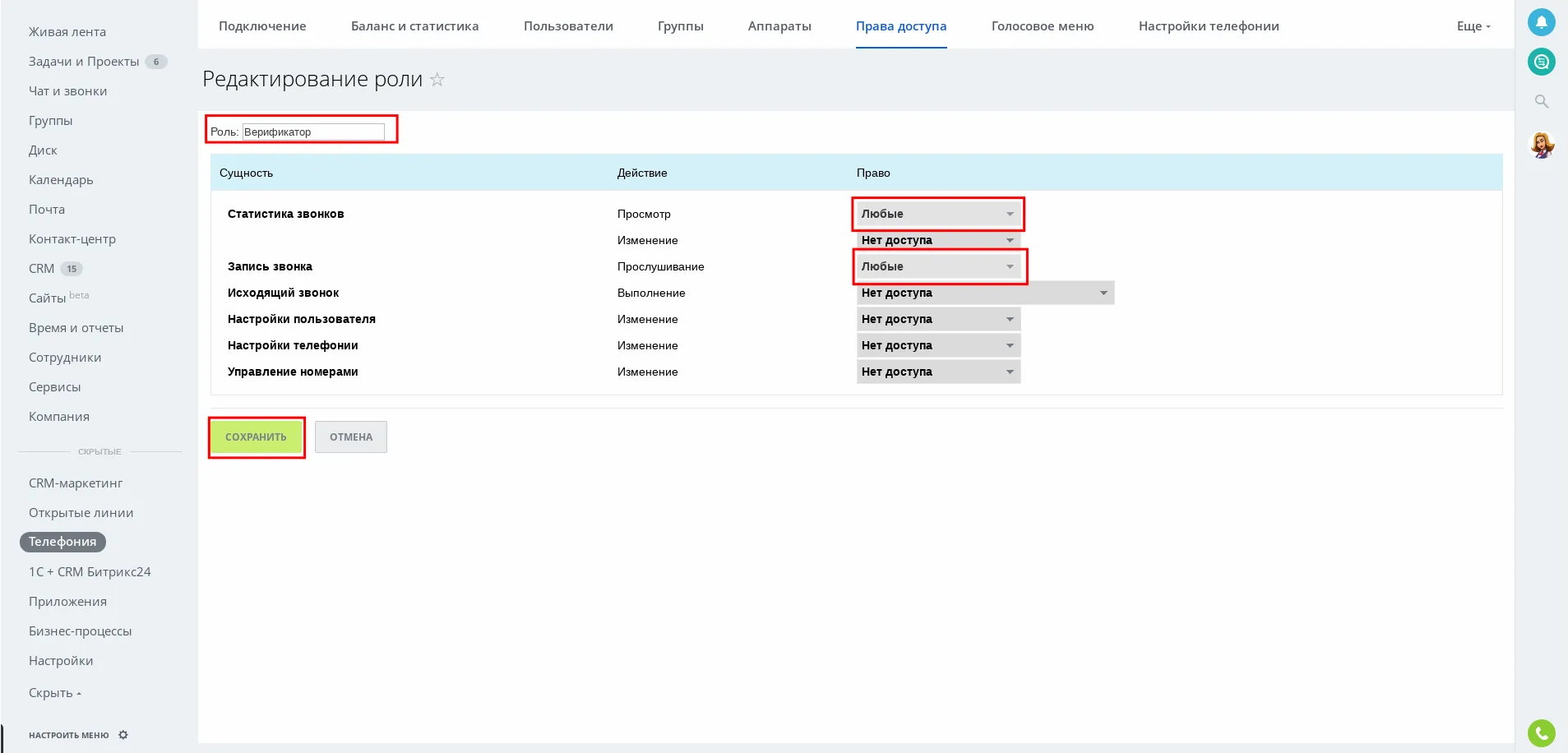Click the gear icon beside Настроить меню
Image resolution: width=1568 pixels, height=753 pixels.
[123, 735]
